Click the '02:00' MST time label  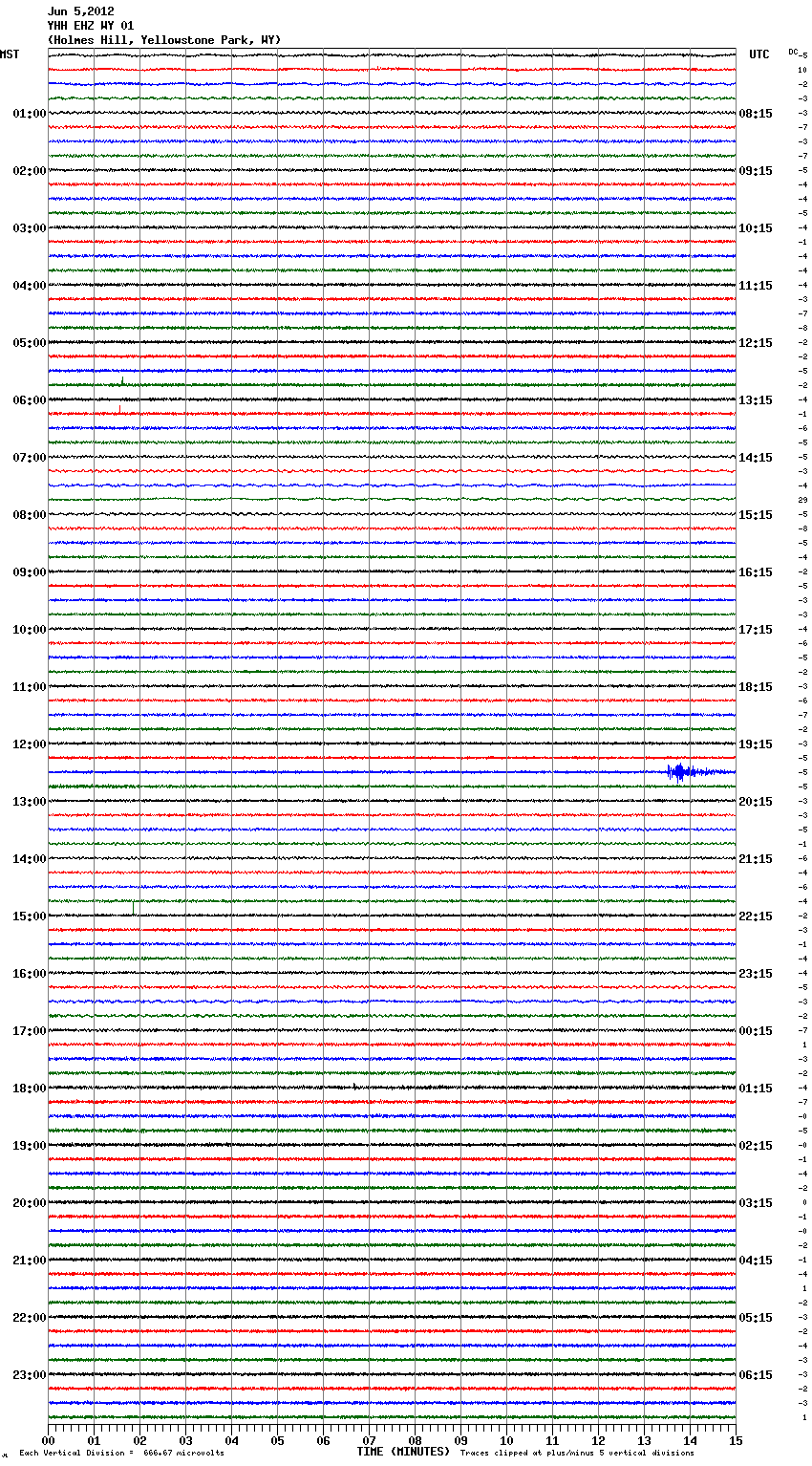click(x=30, y=170)
